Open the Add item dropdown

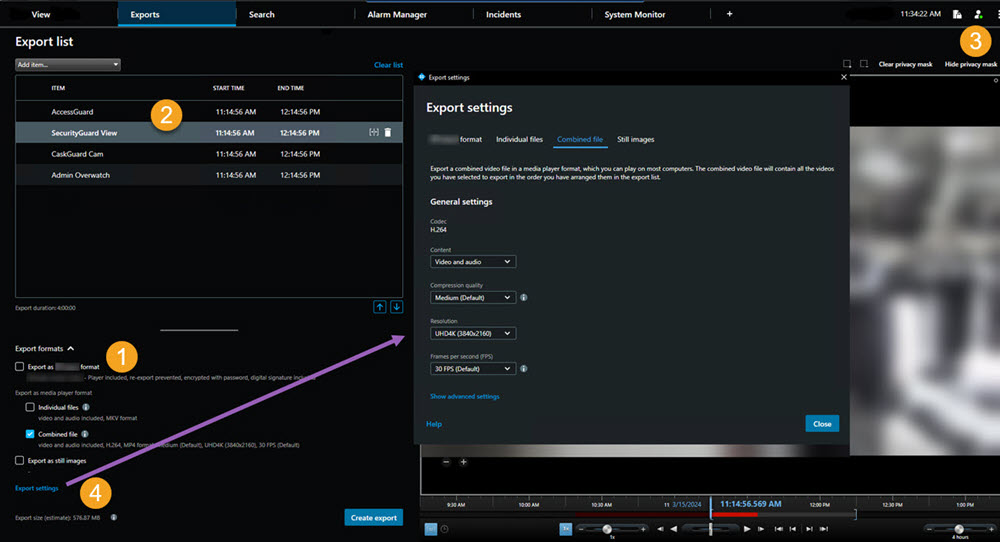pyautogui.click(x=68, y=65)
